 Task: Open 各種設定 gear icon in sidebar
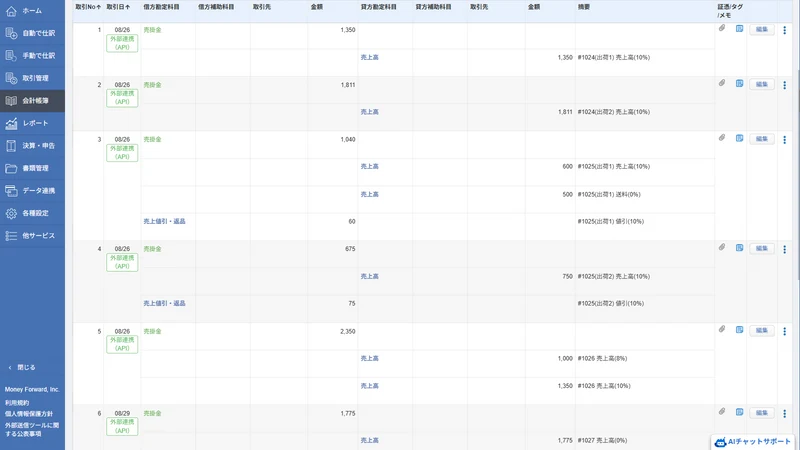point(11,213)
